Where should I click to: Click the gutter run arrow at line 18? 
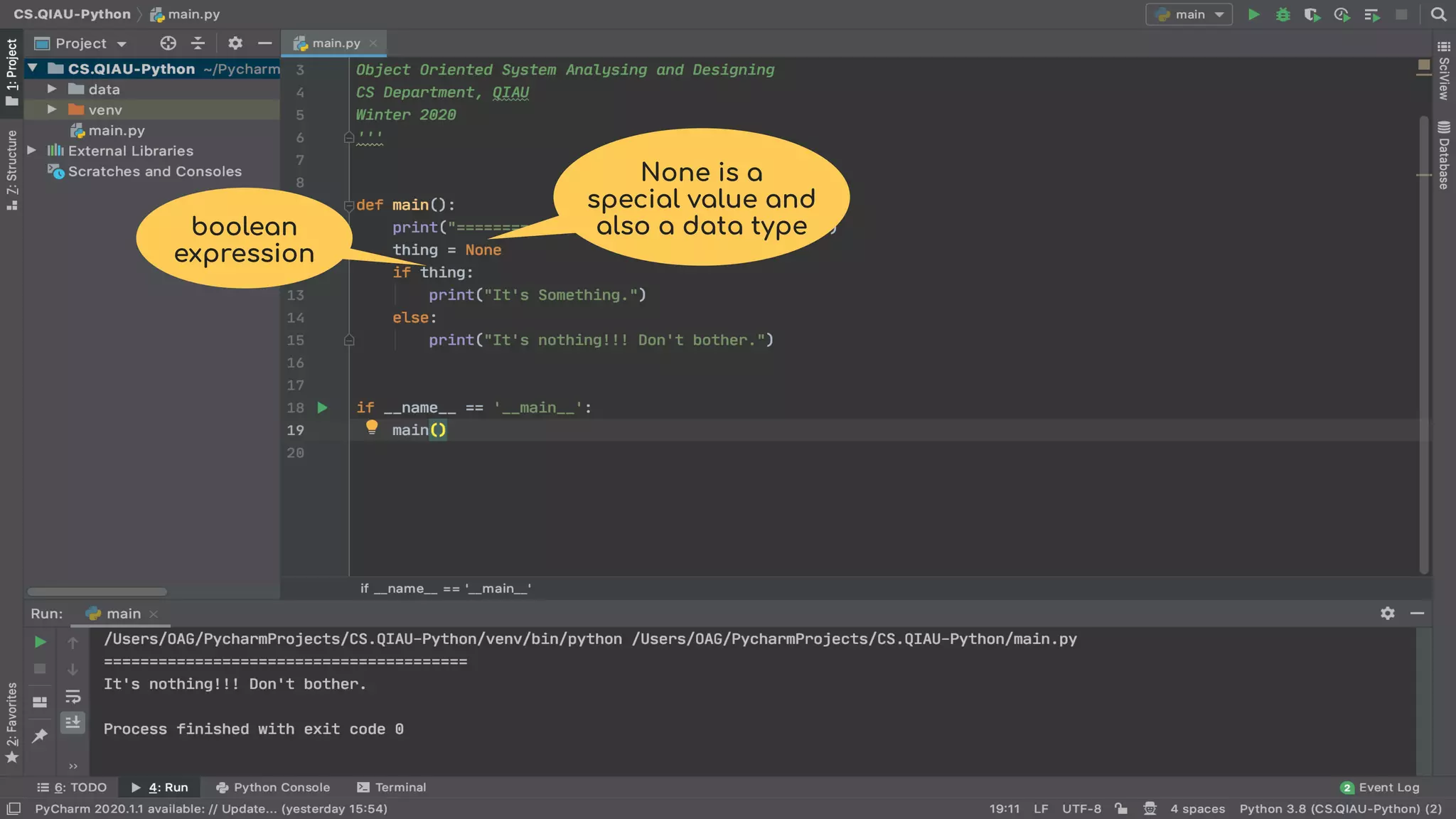[x=322, y=407]
